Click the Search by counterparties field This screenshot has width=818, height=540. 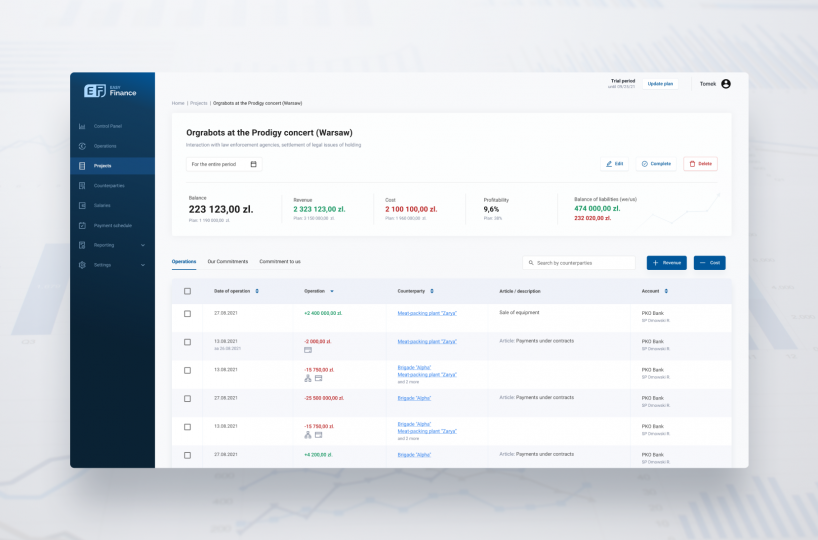tap(580, 262)
